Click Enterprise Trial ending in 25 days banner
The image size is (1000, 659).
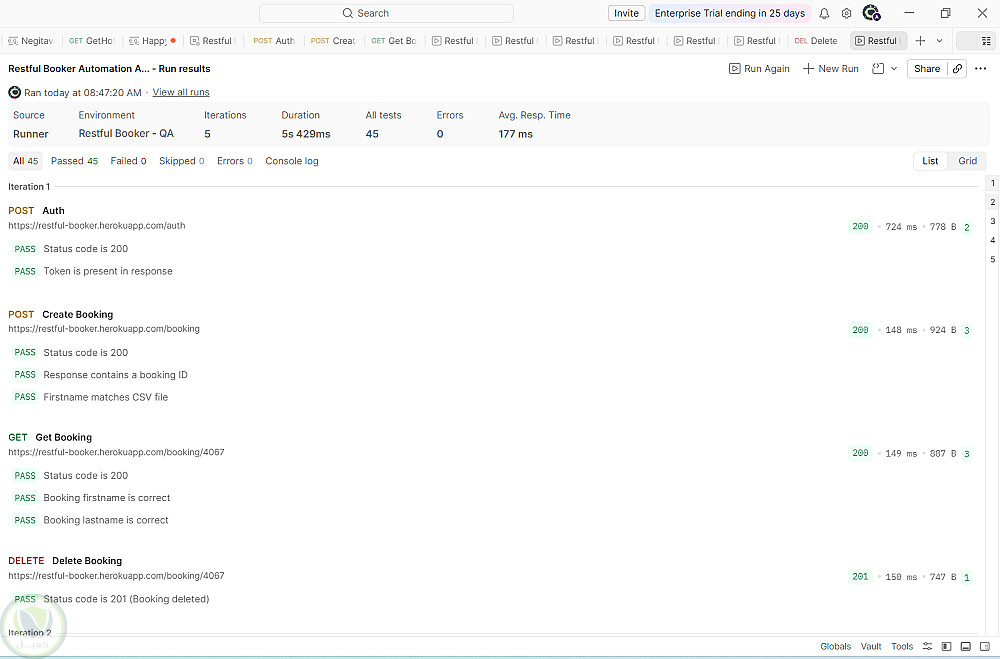click(730, 13)
